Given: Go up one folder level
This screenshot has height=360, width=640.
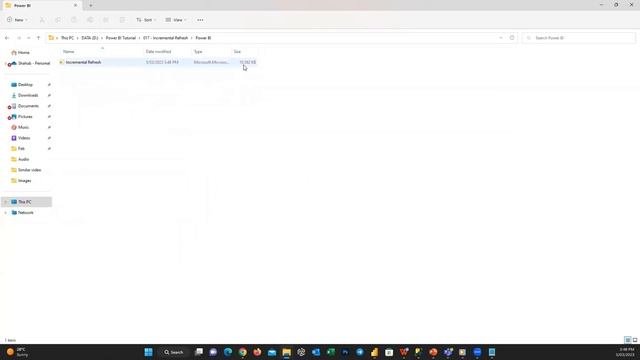Looking at the screenshot, I should [x=38, y=38].
